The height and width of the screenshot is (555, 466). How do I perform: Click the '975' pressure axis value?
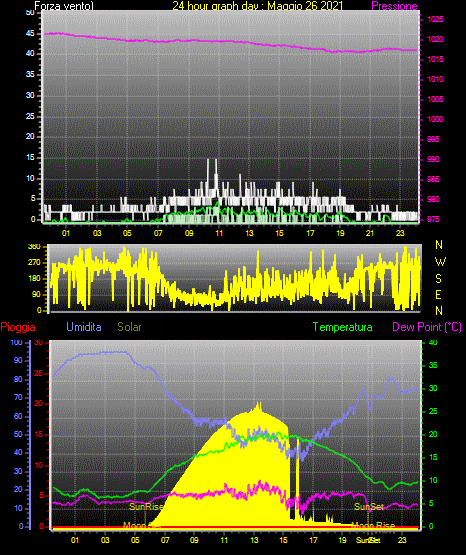433,219
